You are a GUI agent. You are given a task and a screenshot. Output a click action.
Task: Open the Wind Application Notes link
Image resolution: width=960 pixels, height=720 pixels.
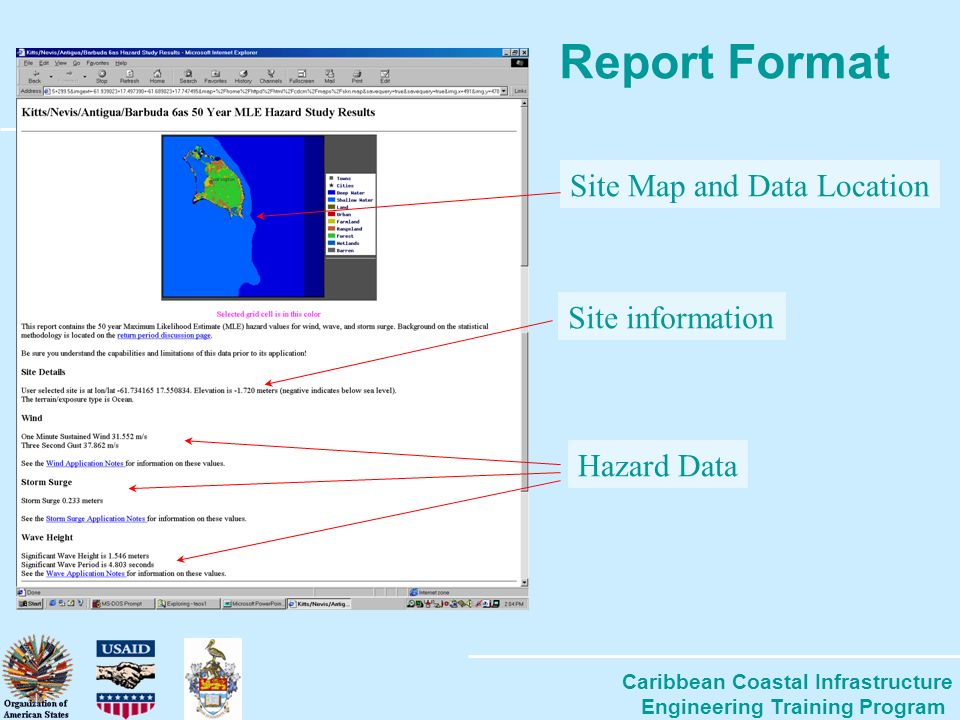85,463
